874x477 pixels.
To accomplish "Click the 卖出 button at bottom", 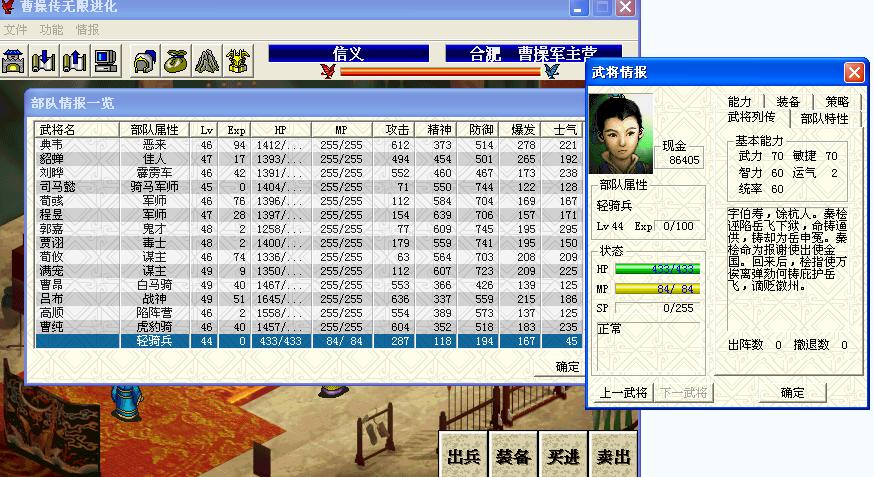I will (613, 457).
